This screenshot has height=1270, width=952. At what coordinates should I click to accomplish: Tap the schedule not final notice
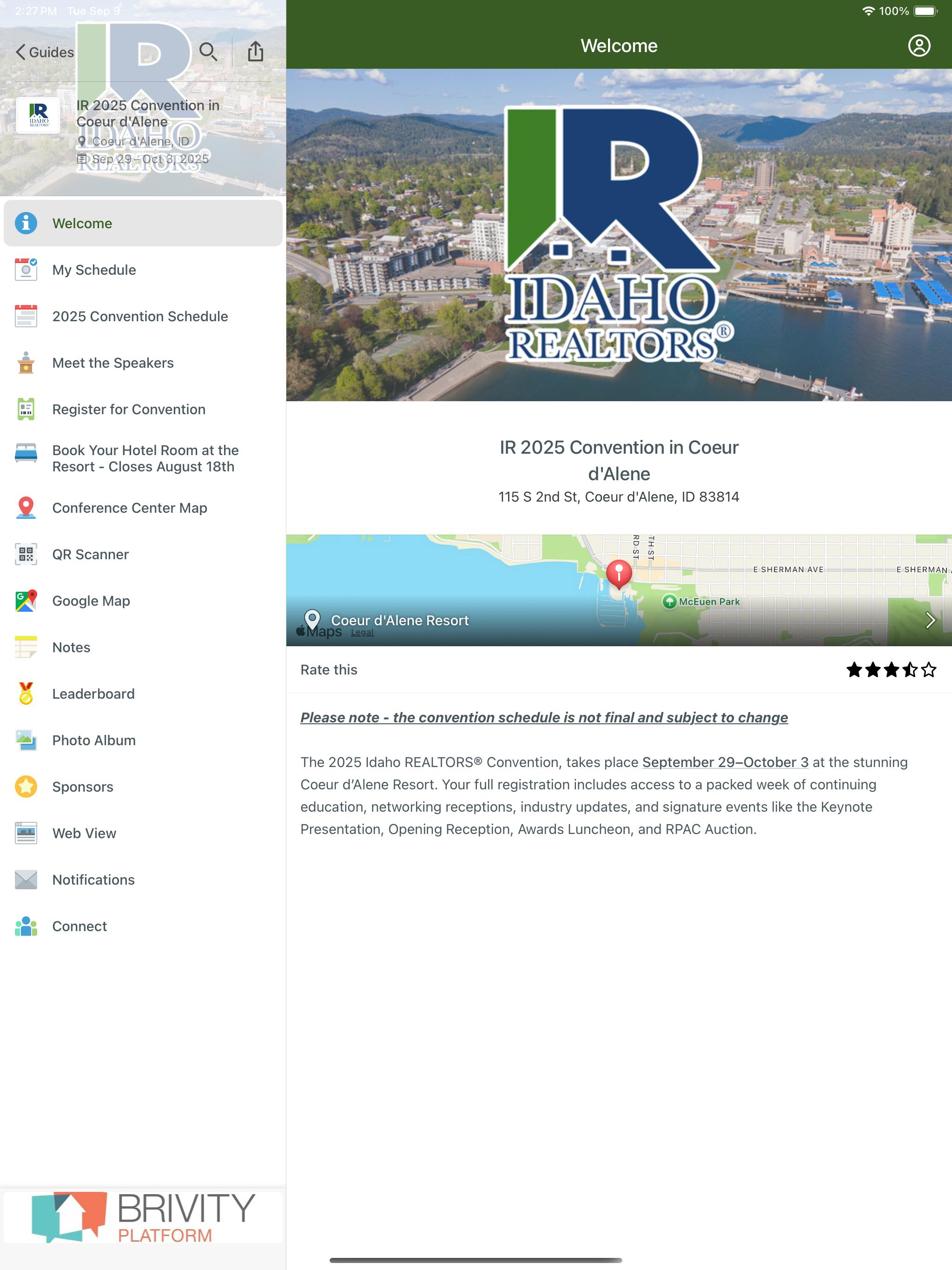544,717
